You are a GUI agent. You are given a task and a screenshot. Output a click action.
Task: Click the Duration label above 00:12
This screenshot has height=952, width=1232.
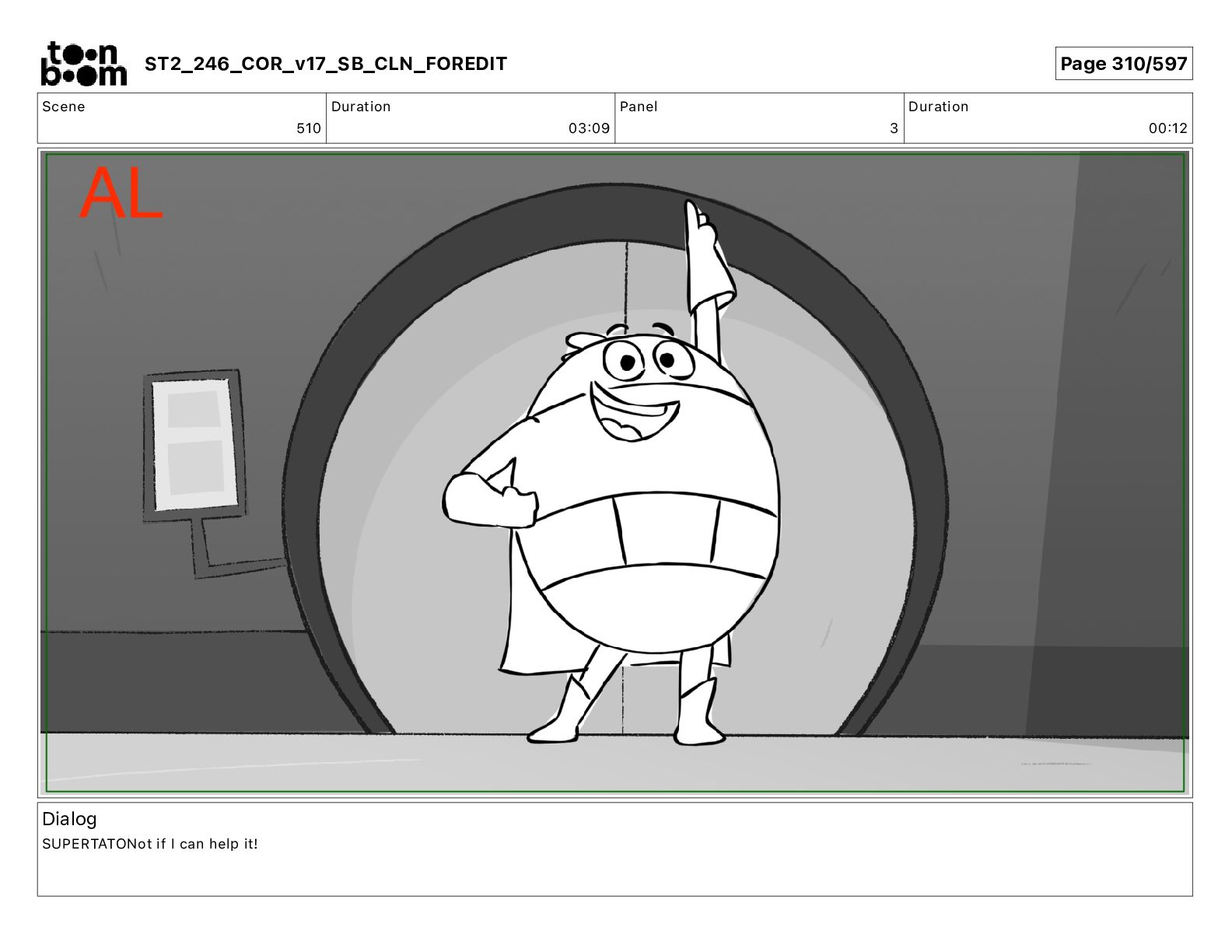[x=939, y=107]
